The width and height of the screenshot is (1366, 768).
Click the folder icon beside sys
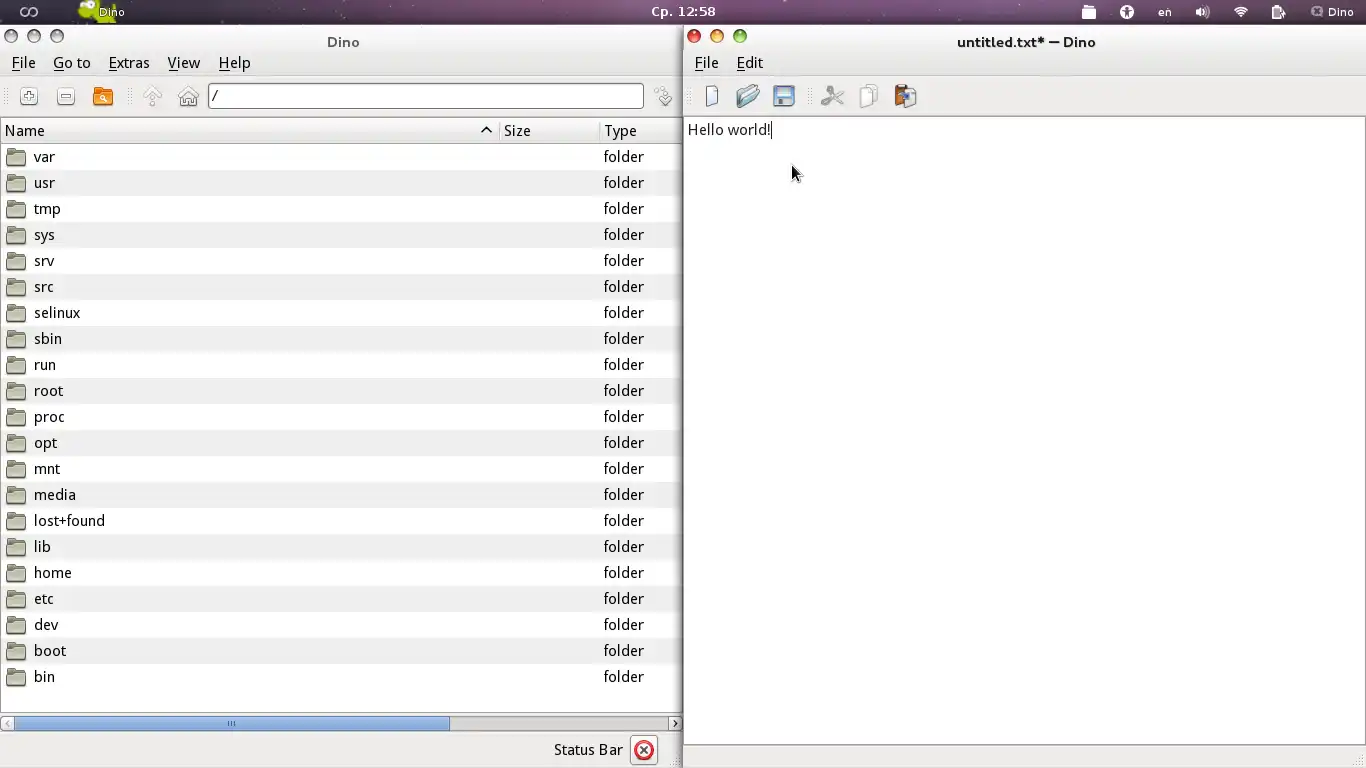[x=16, y=235]
